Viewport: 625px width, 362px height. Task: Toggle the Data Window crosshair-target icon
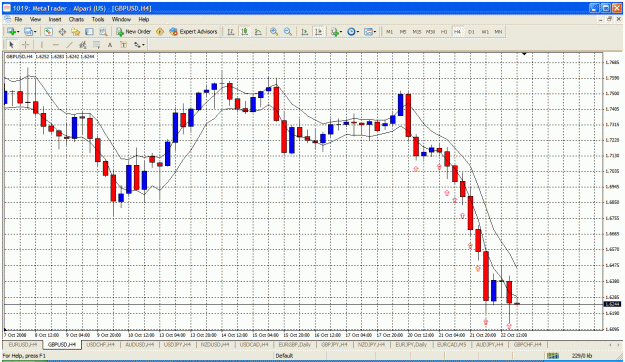(x=62, y=31)
